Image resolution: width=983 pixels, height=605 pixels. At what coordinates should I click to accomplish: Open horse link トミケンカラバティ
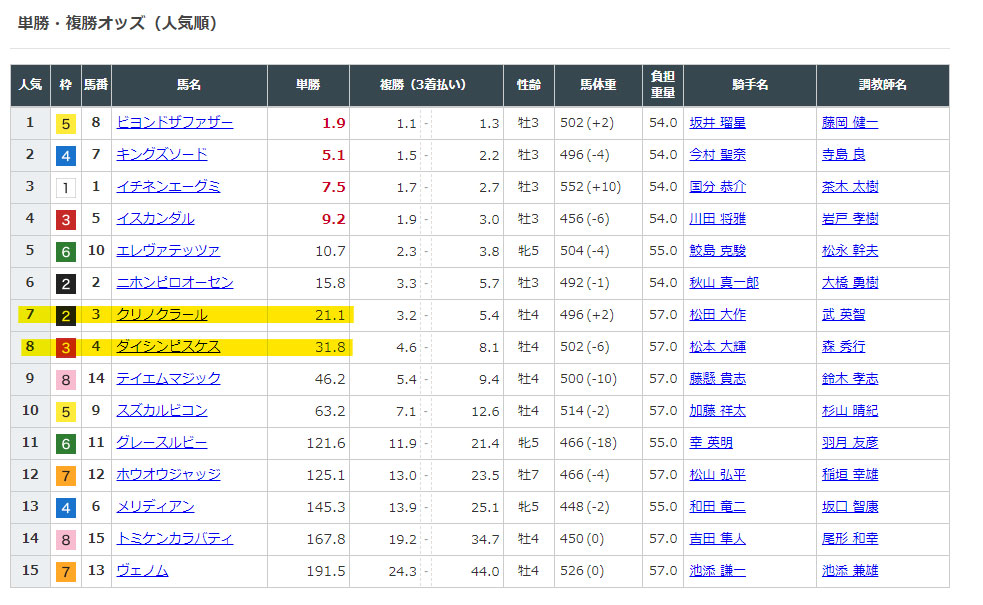pyautogui.click(x=174, y=539)
